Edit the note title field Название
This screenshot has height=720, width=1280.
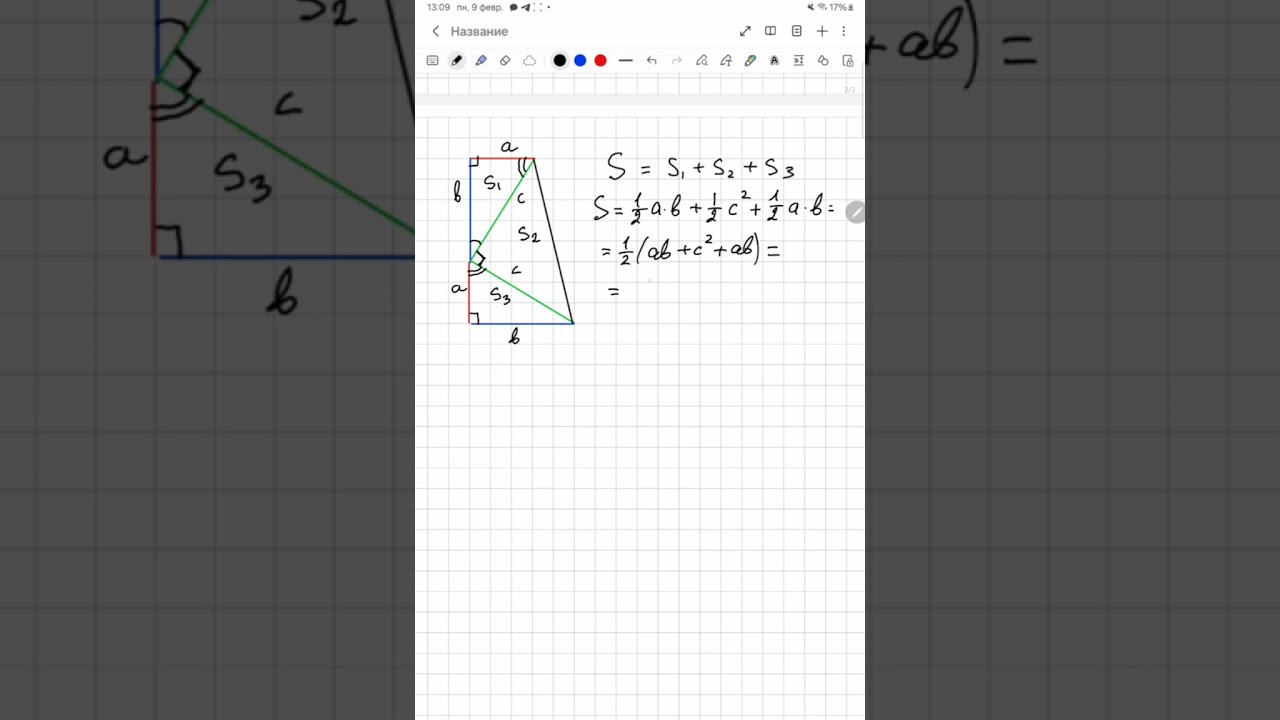tap(479, 32)
